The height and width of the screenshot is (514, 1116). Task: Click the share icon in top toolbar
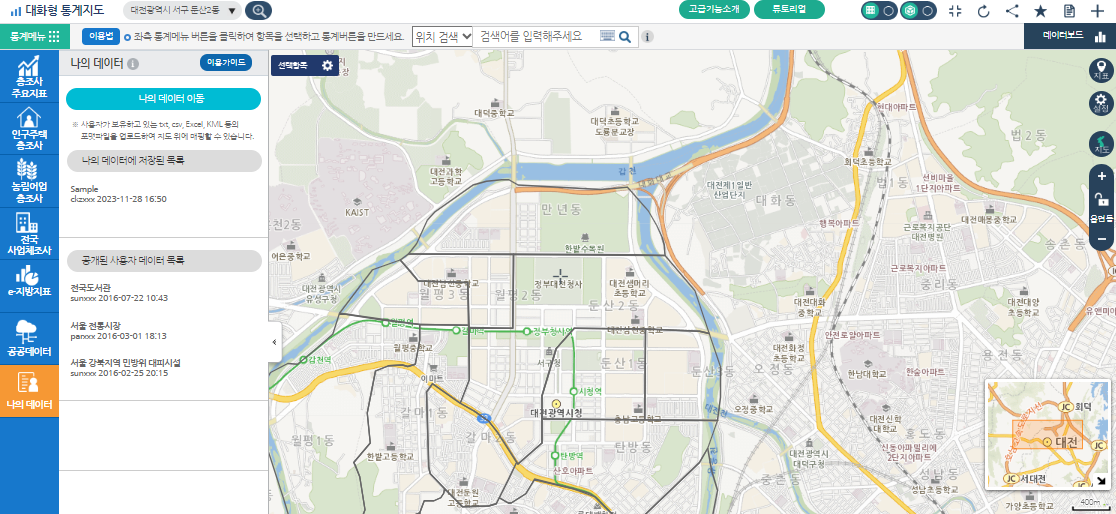pos(1012,11)
